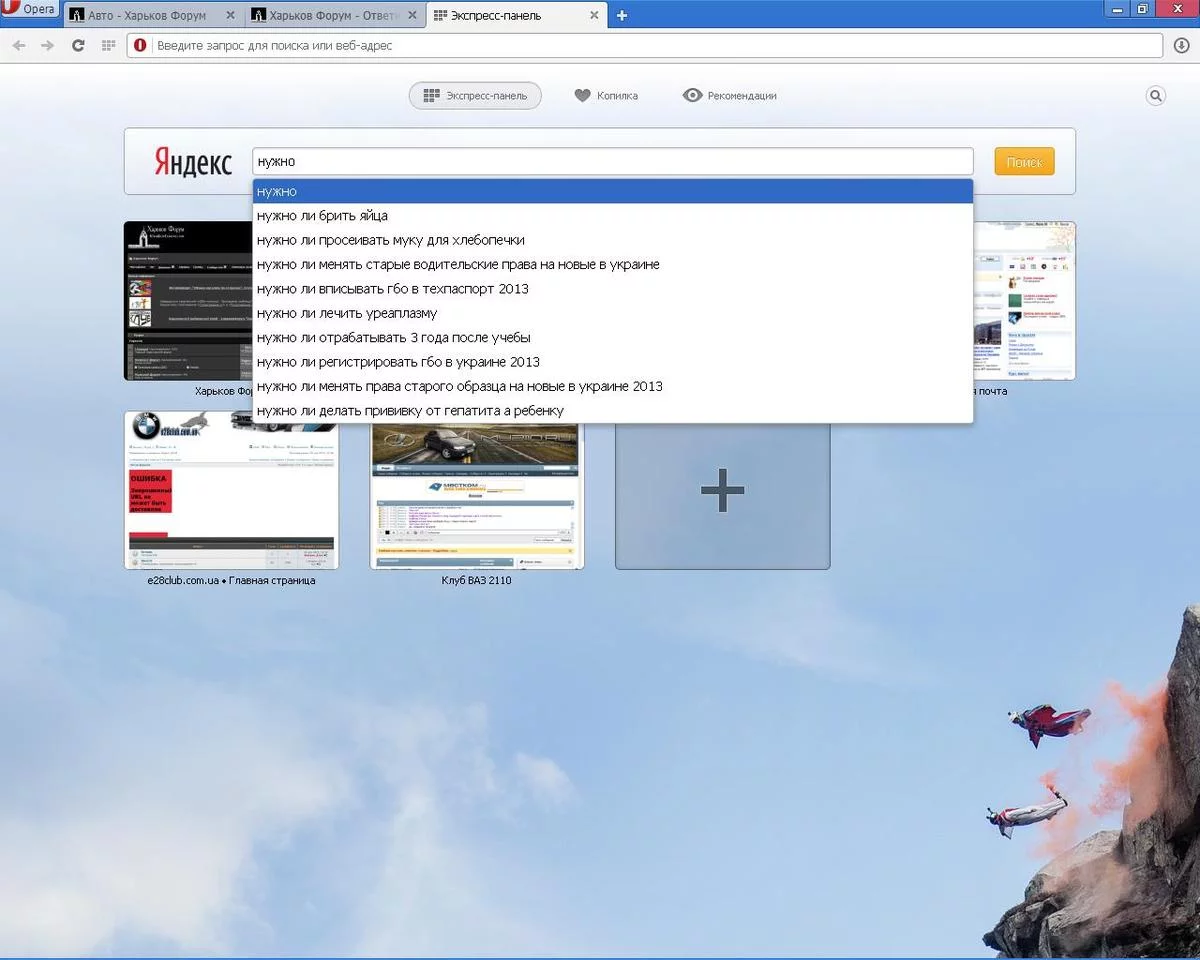
Task: Open the Рекомендации section
Action: [729, 96]
